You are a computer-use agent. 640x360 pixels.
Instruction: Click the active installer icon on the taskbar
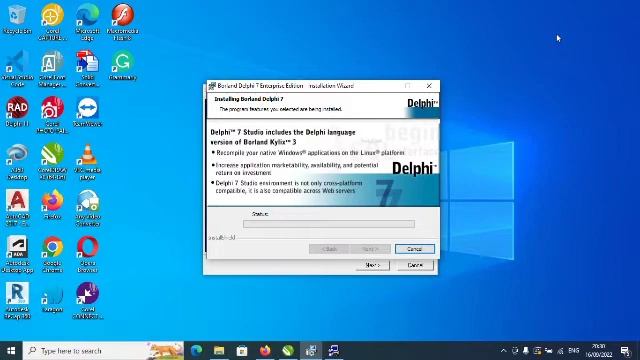311,351
